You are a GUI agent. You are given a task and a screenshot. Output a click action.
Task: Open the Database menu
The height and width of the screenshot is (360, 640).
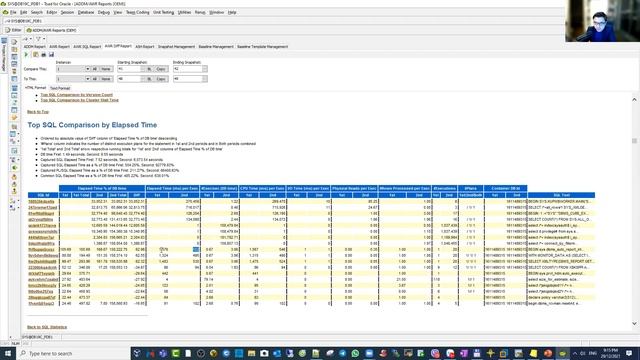pyautogui.click(x=86, y=12)
